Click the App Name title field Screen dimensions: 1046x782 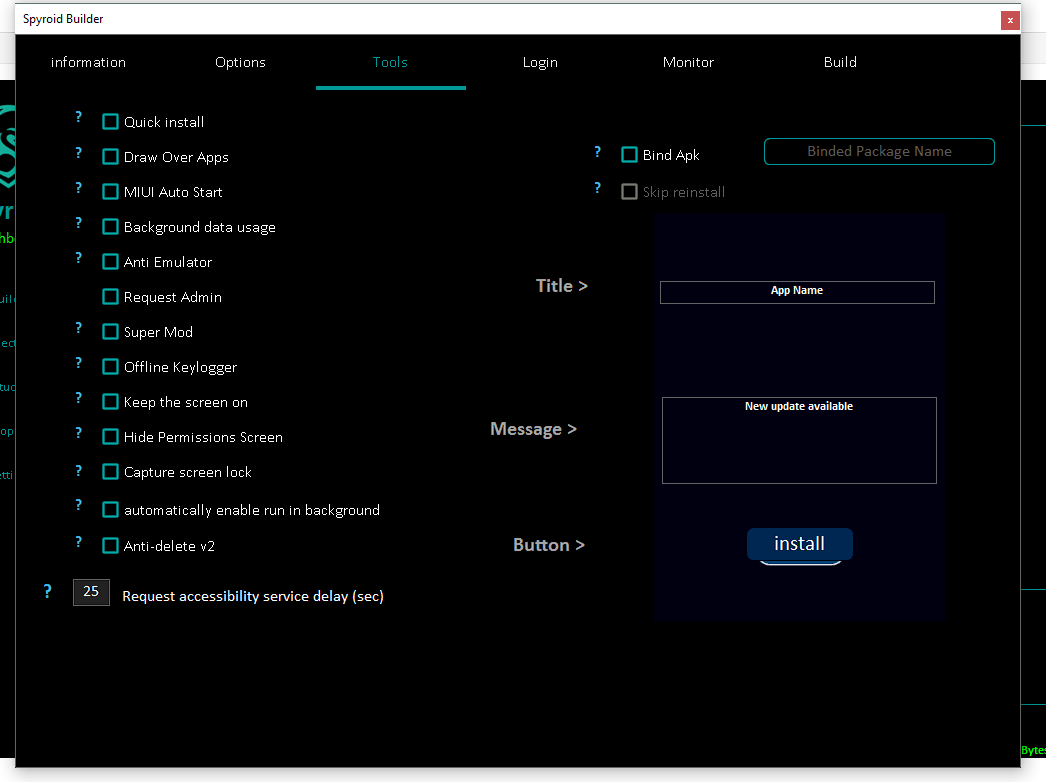[797, 292]
